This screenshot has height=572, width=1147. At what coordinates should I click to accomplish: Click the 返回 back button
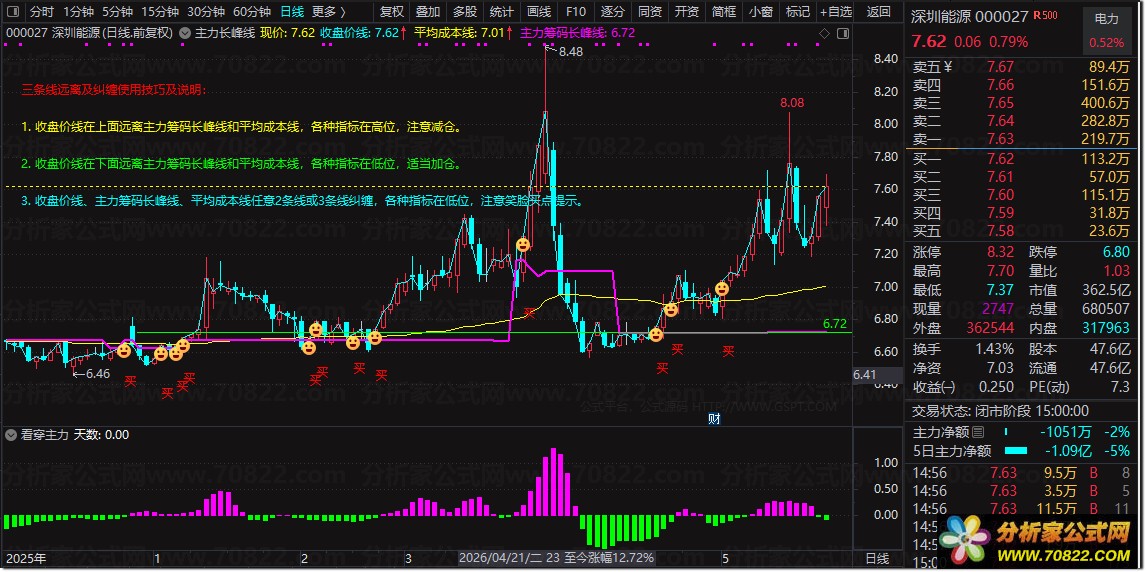pos(879,12)
